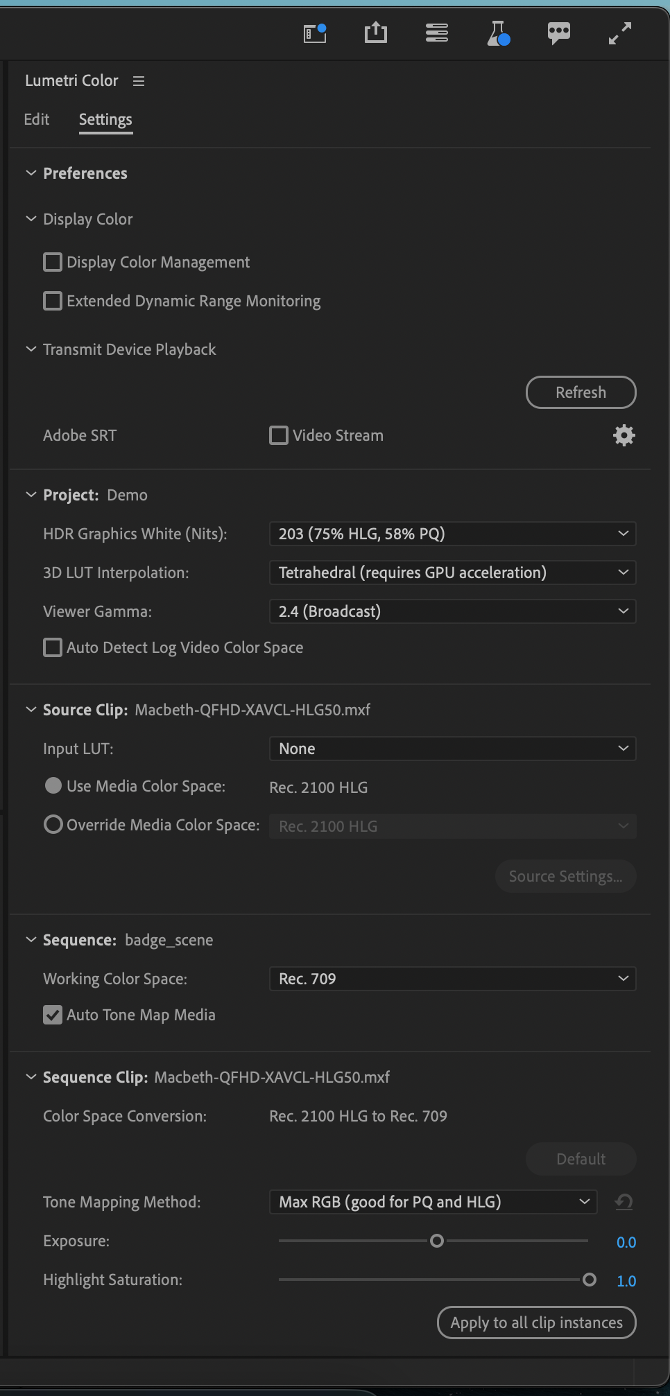Click the Exposure slider handle
Viewport: 670px width, 1396px height.
[436, 1240]
